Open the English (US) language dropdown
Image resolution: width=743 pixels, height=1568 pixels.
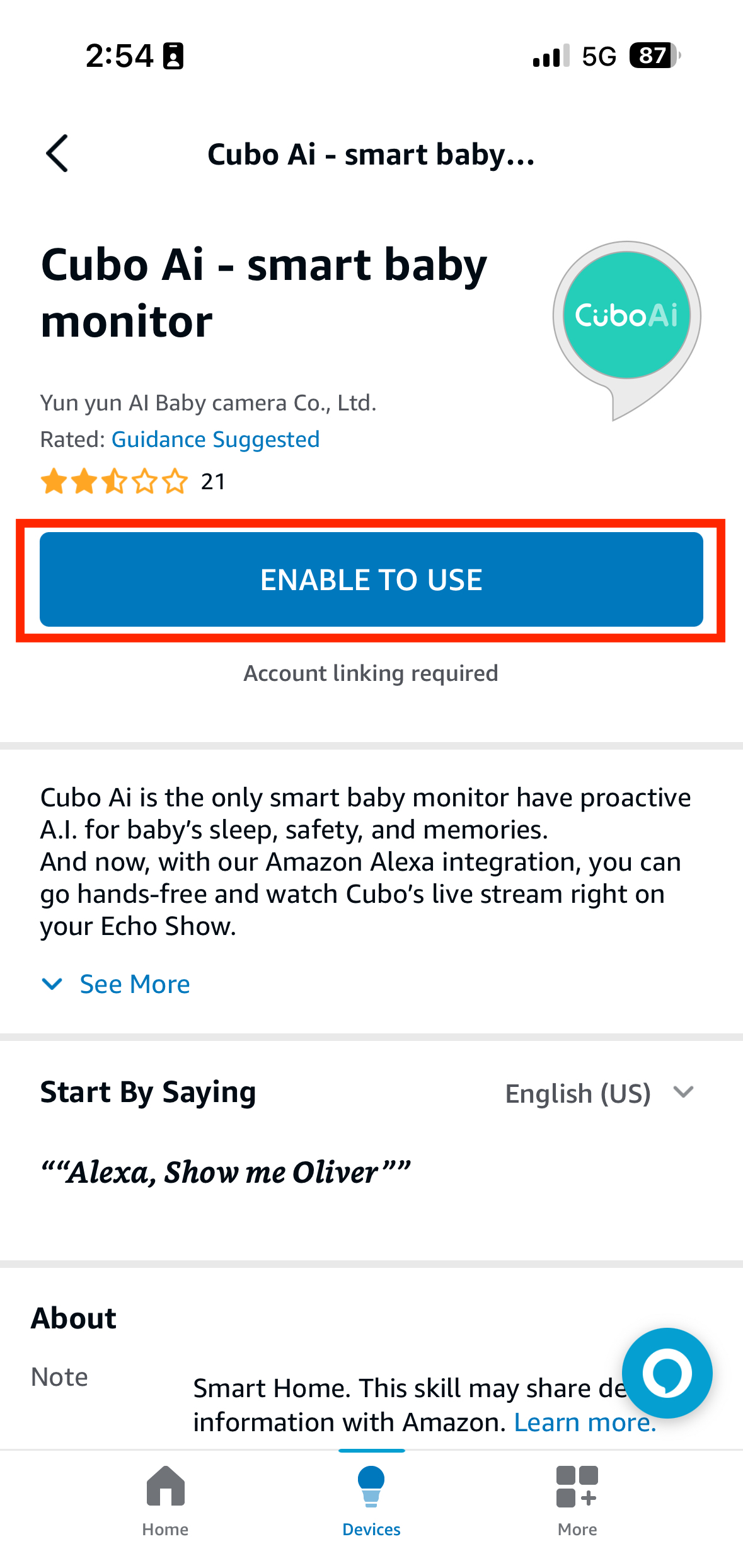(578, 1093)
